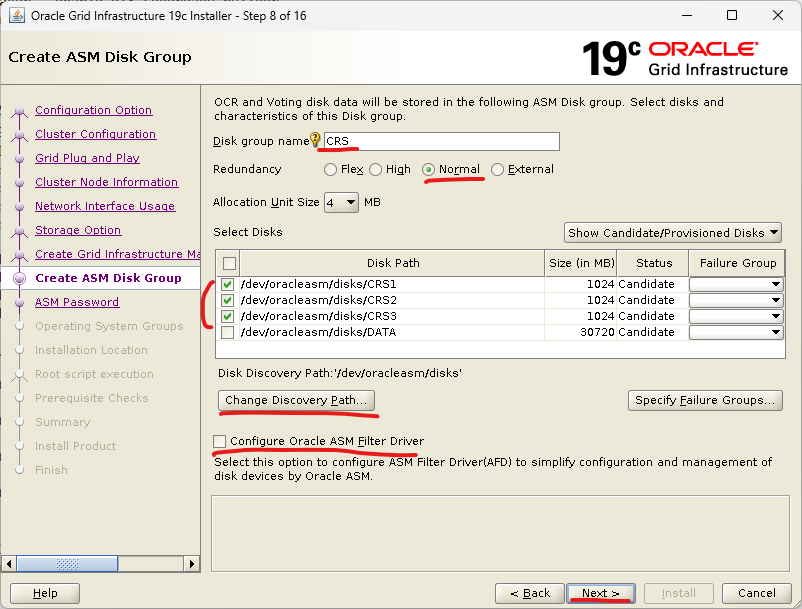Click the Disk group name input field

[x=442, y=141]
